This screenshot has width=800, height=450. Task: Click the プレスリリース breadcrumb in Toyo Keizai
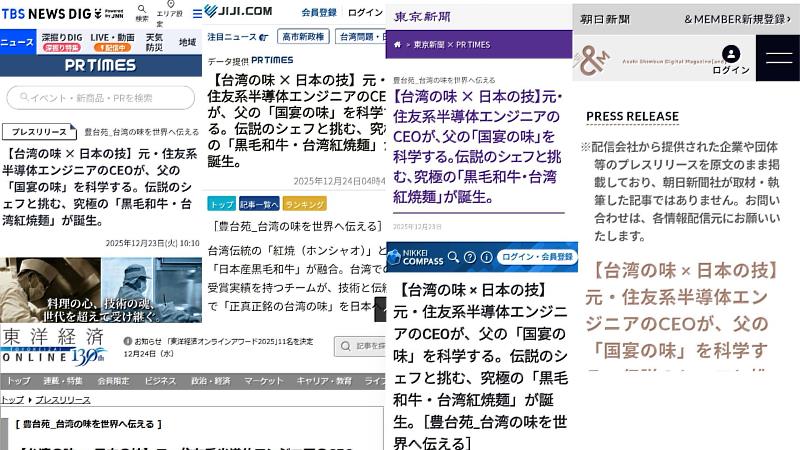pyautogui.click(x=63, y=400)
